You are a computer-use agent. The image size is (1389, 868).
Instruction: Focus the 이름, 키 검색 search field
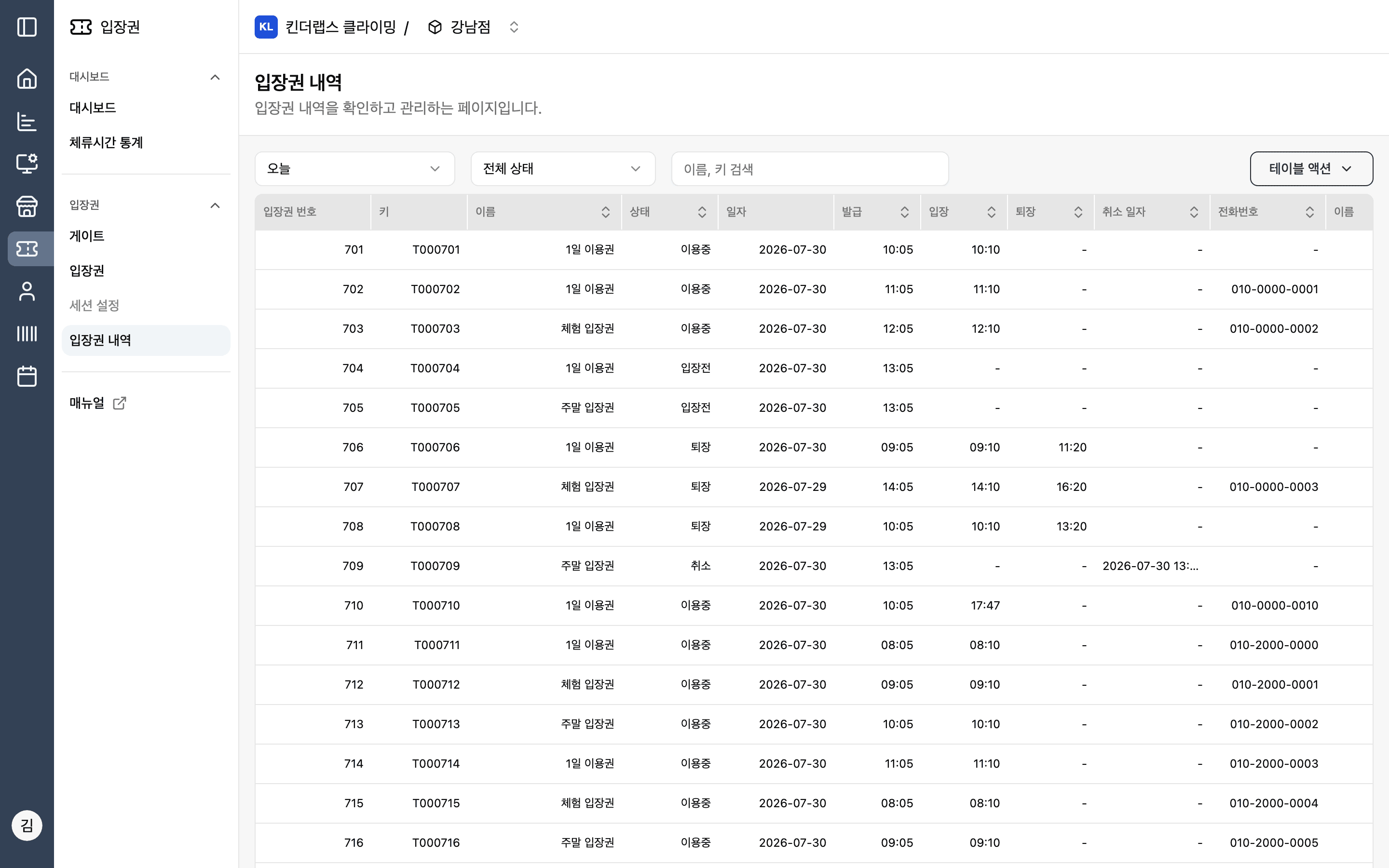(810, 169)
